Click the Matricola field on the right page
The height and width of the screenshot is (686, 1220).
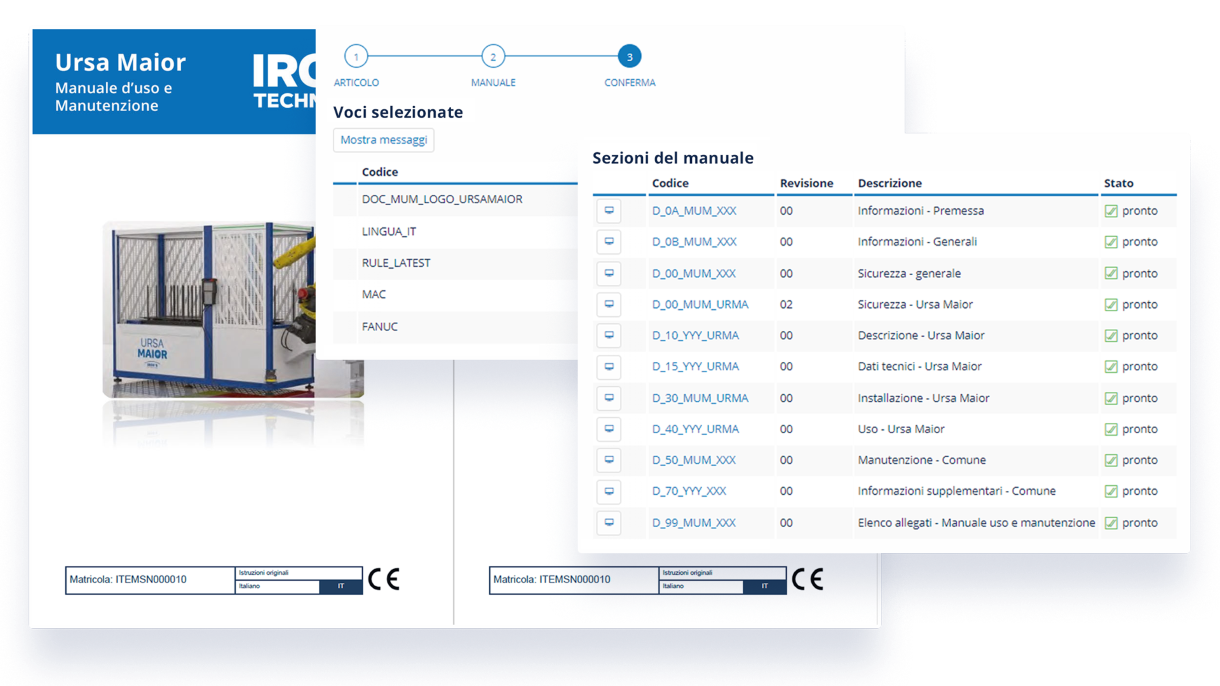tap(574, 580)
